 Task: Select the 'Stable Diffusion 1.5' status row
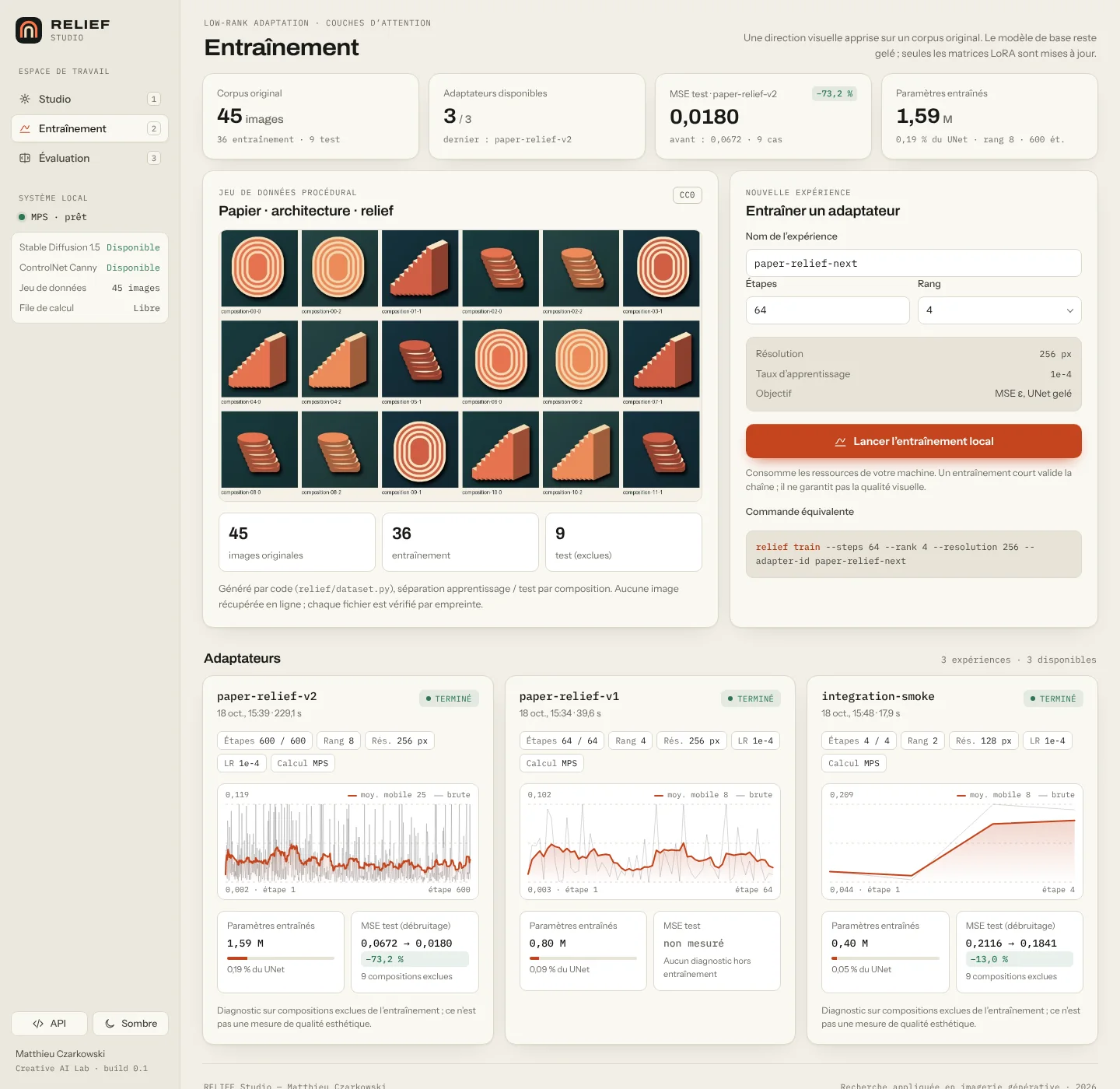click(89, 247)
